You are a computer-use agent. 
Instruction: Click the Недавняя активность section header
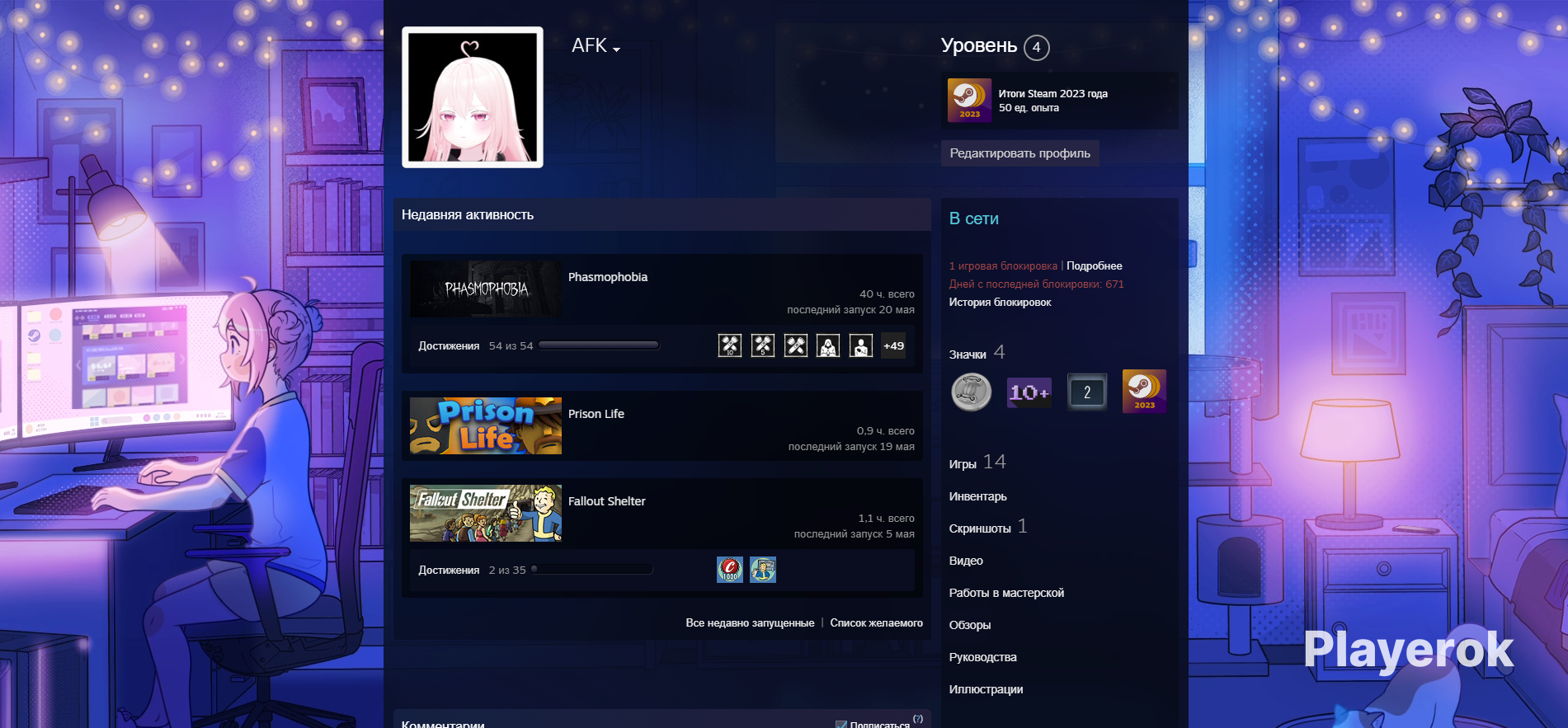[x=468, y=214]
